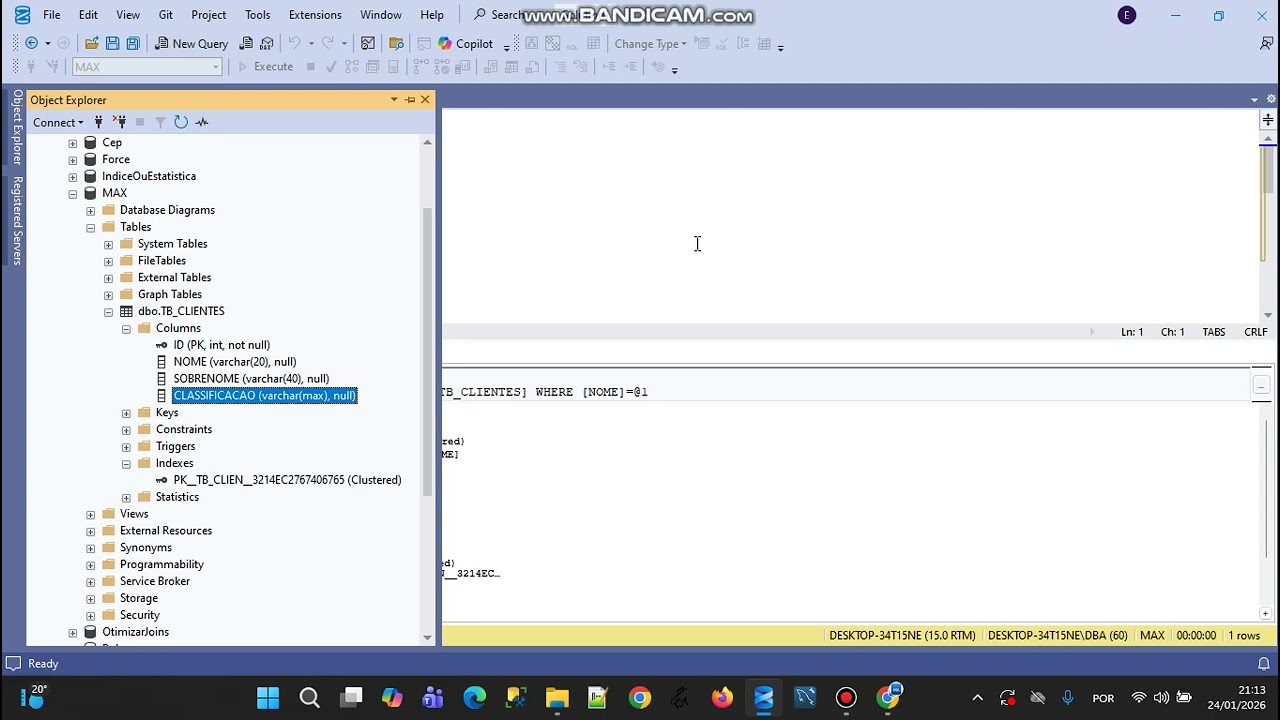
Task: Open Microsoft Edge from the taskbar
Action: 474,698
